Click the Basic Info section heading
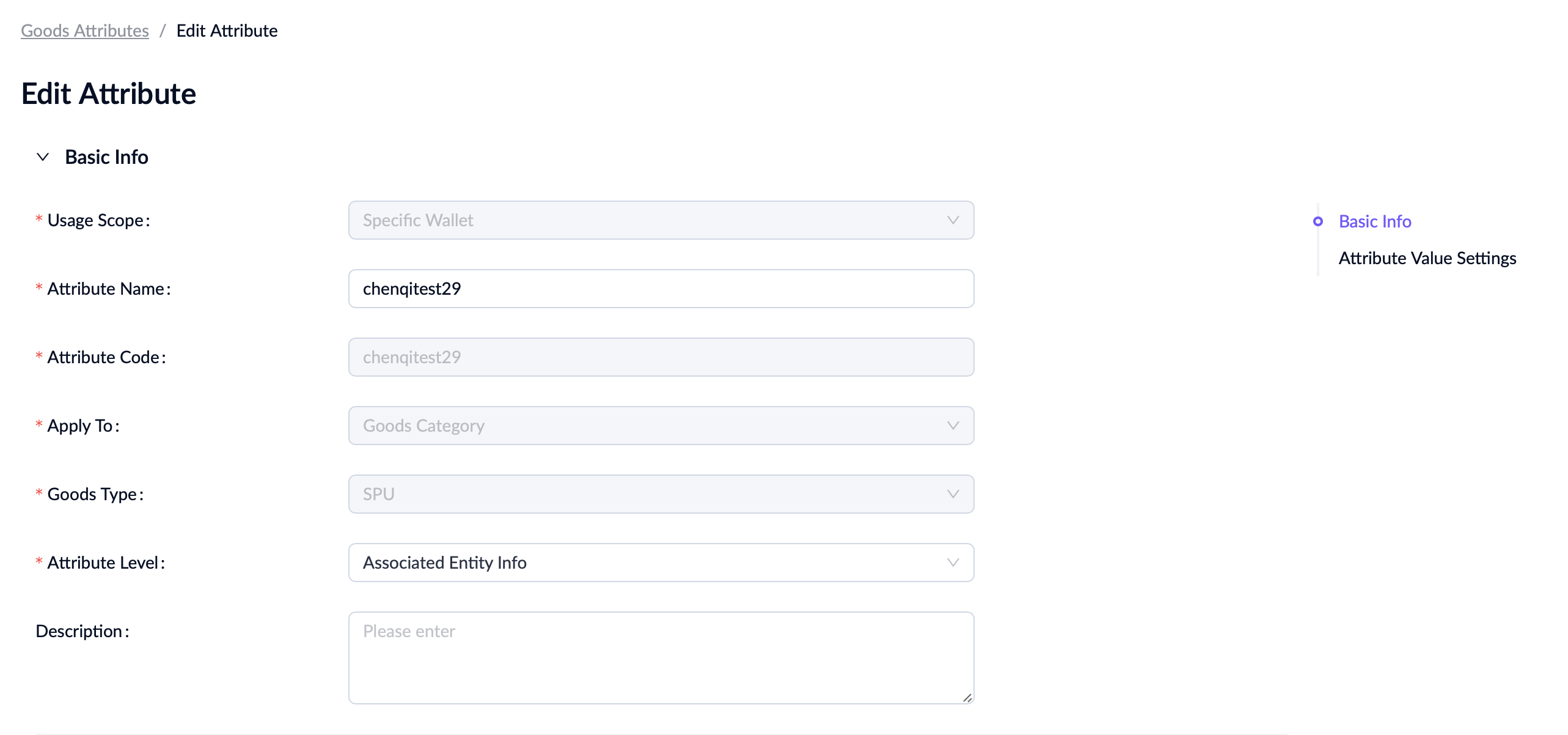The height and width of the screenshot is (735, 1568). pyautogui.click(x=107, y=157)
